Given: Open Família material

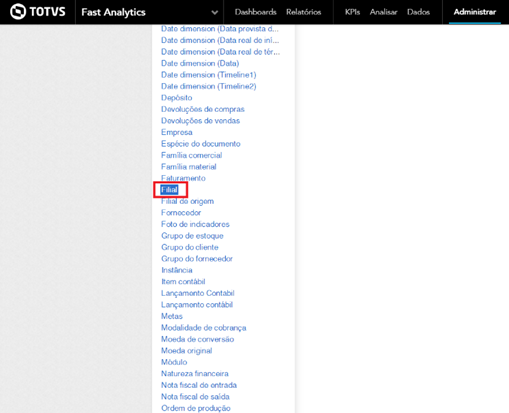Looking at the screenshot, I should coord(189,167).
